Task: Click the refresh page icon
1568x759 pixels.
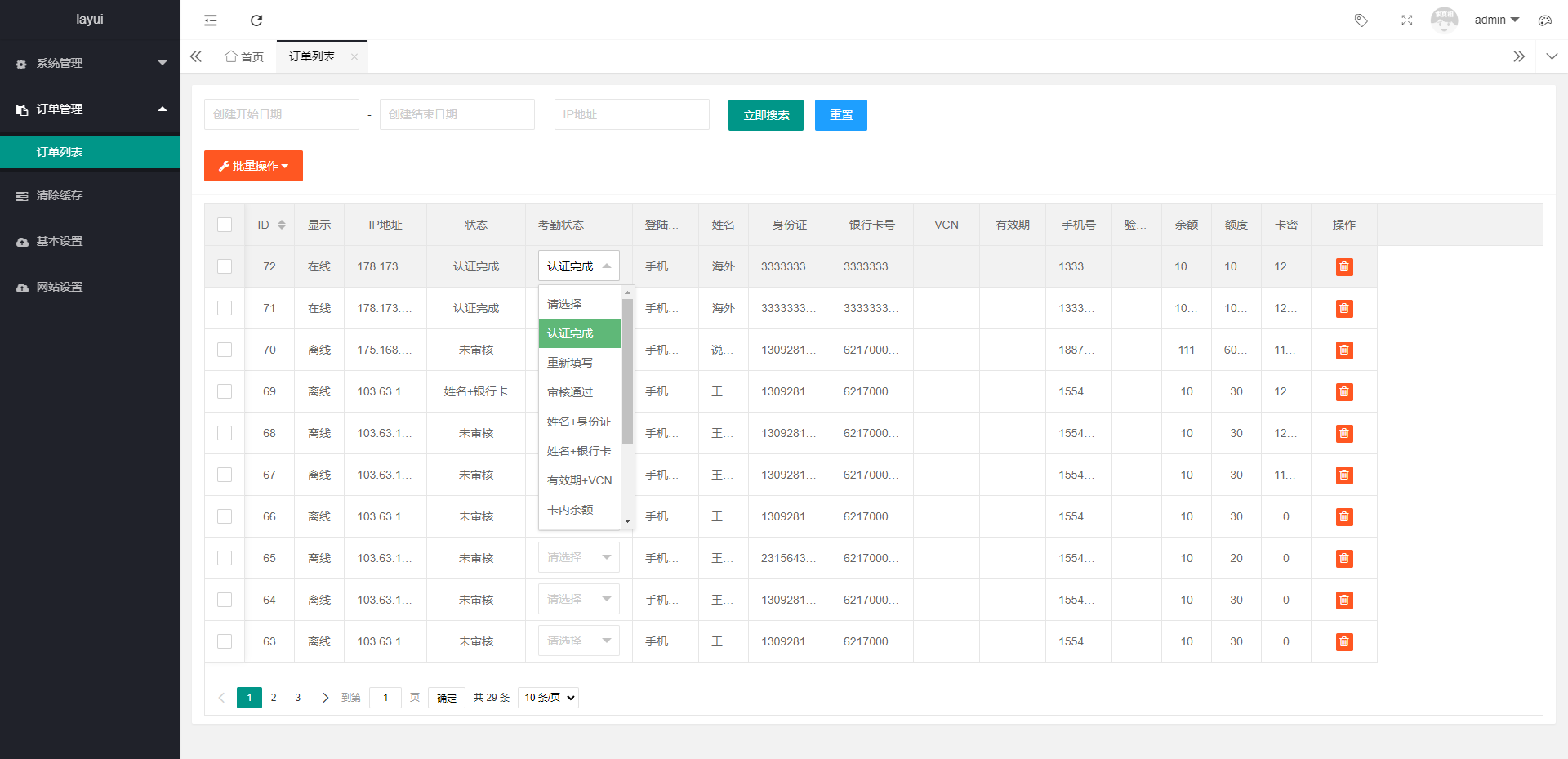Action: tap(256, 20)
